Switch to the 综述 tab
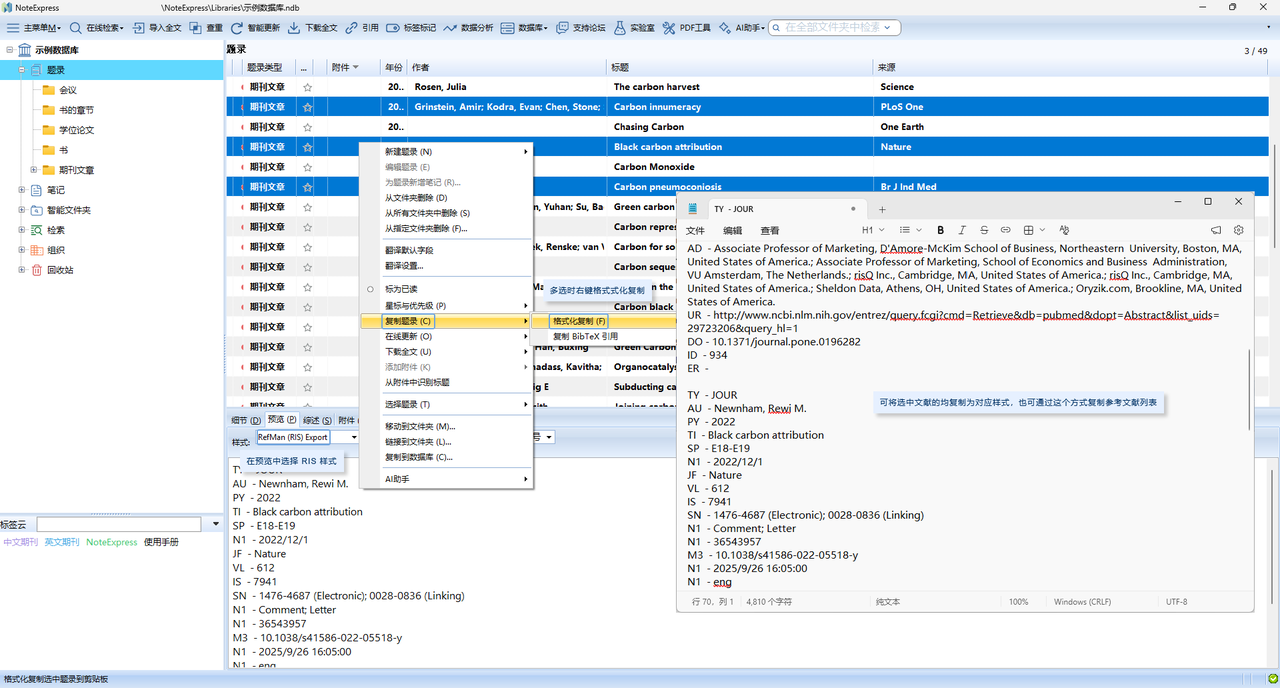This screenshot has width=1280, height=688. tap(317, 420)
